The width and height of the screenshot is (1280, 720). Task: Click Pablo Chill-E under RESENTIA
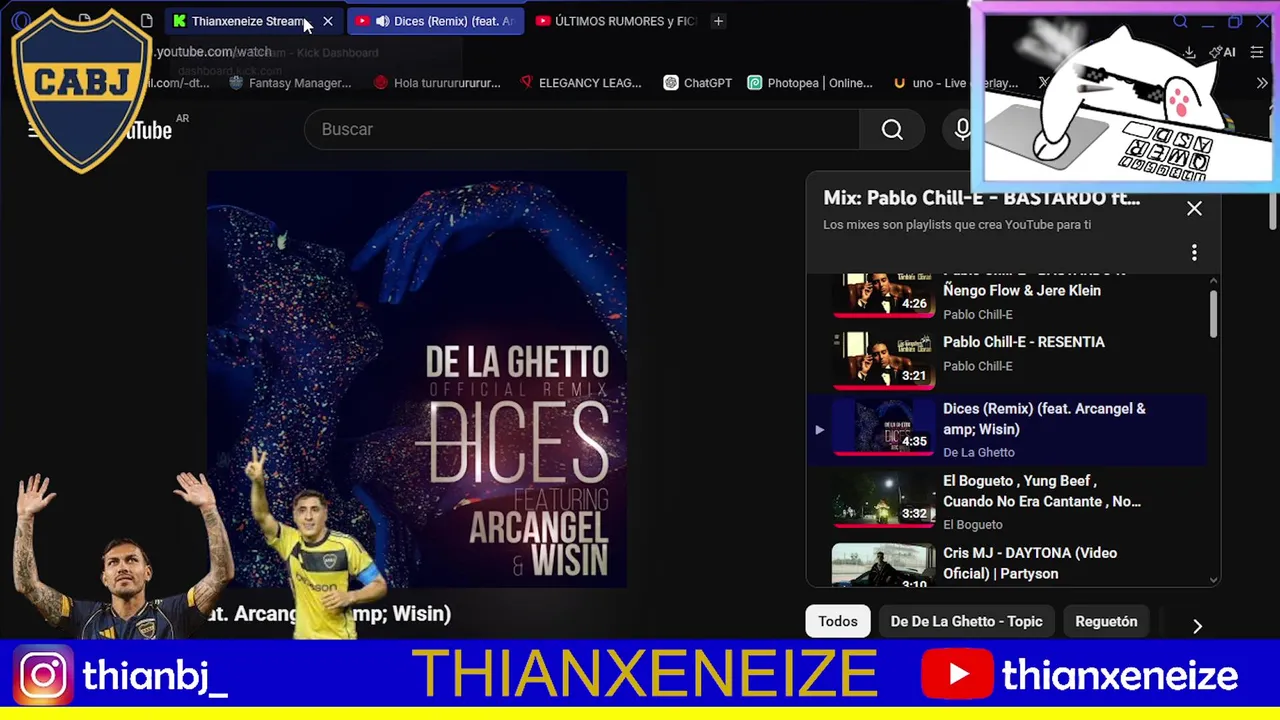pos(978,366)
